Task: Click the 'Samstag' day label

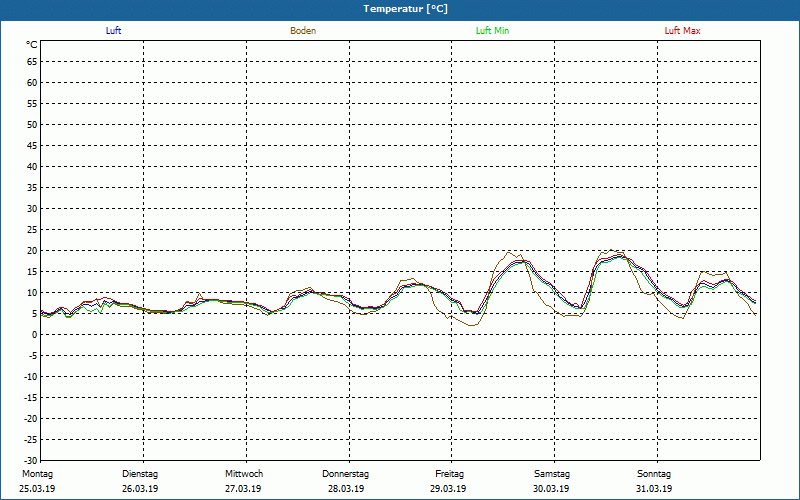Action: [552, 474]
